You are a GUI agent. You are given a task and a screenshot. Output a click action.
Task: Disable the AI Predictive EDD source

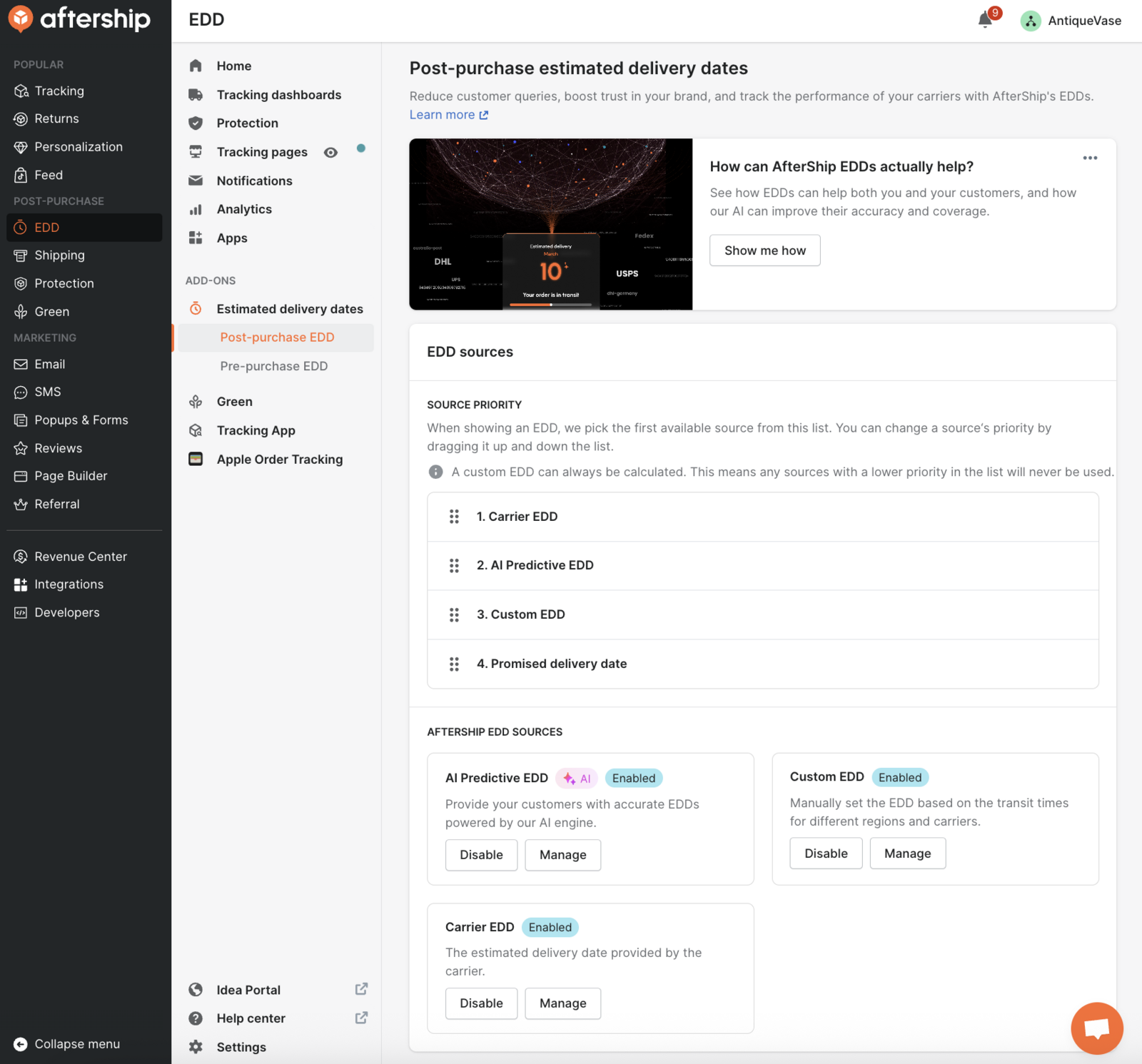point(481,855)
